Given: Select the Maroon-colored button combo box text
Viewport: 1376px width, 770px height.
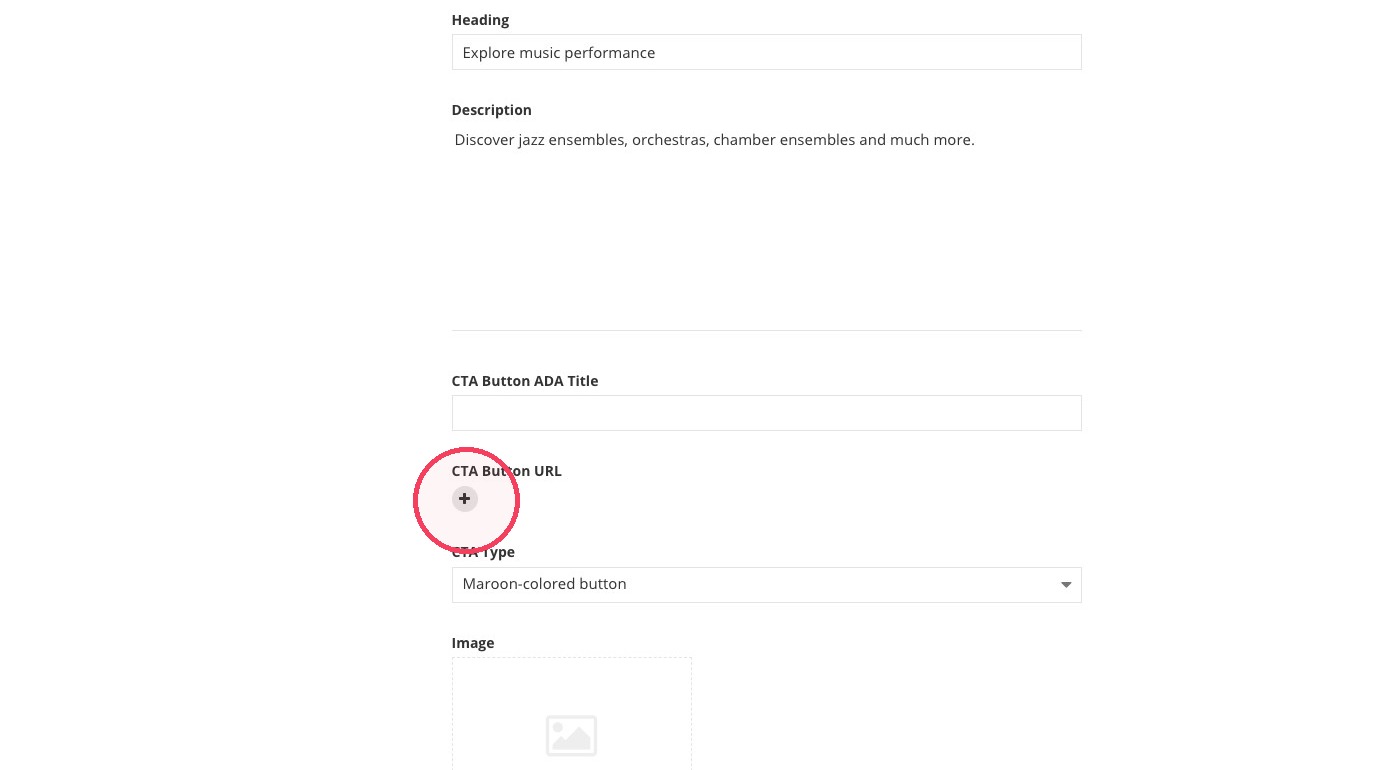Looking at the screenshot, I should tap(544, 584).
